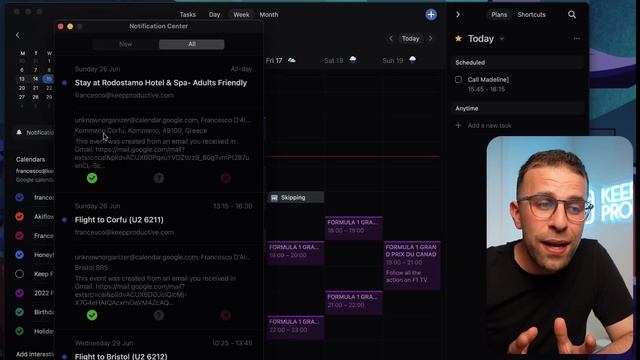
Task: Toggle the Birthdays calendar checkbox
Action: (x=20, y=312)
